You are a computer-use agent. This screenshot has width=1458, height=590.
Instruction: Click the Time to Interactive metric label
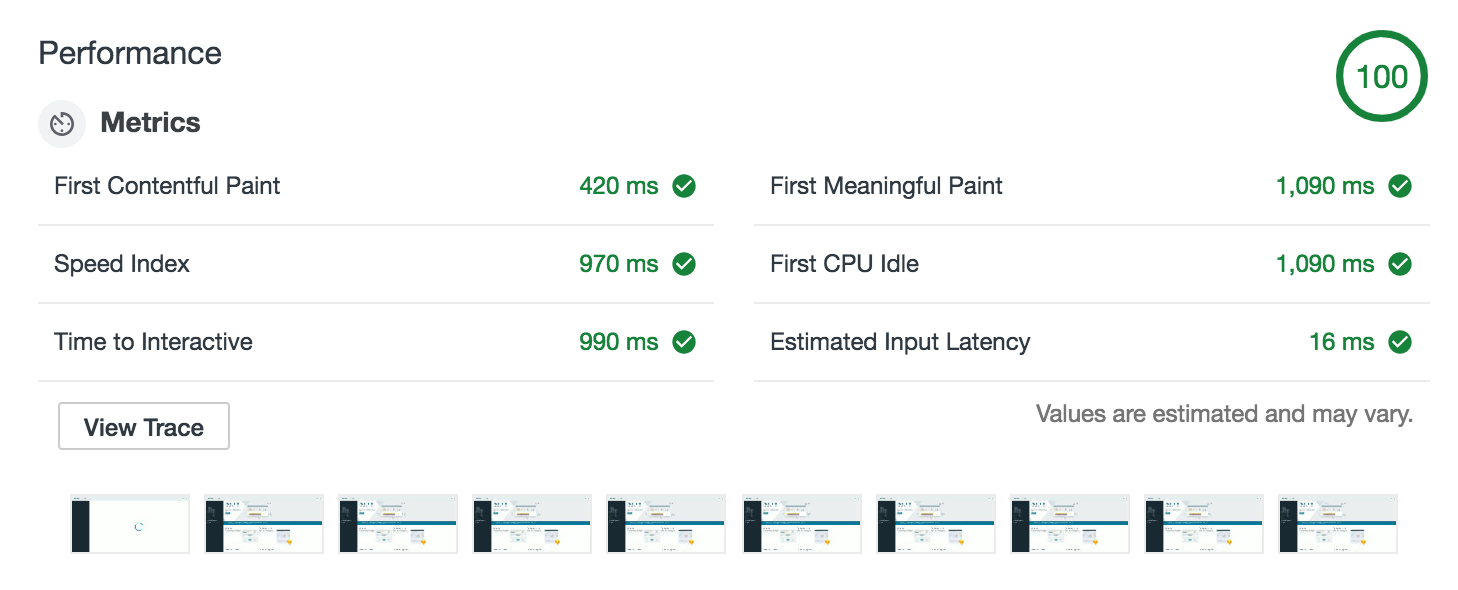tap(151, 342)
